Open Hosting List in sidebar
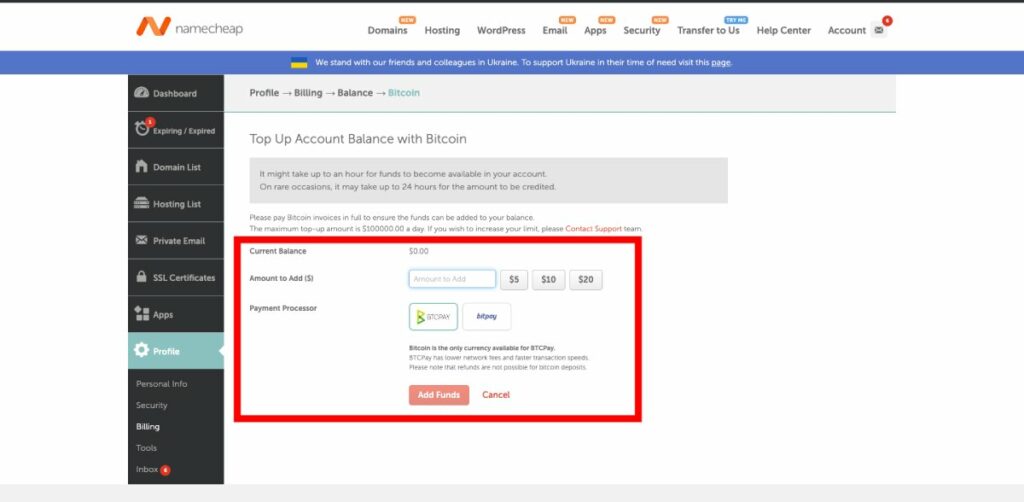The image size is (1024, 502). (x=176, y=204)
